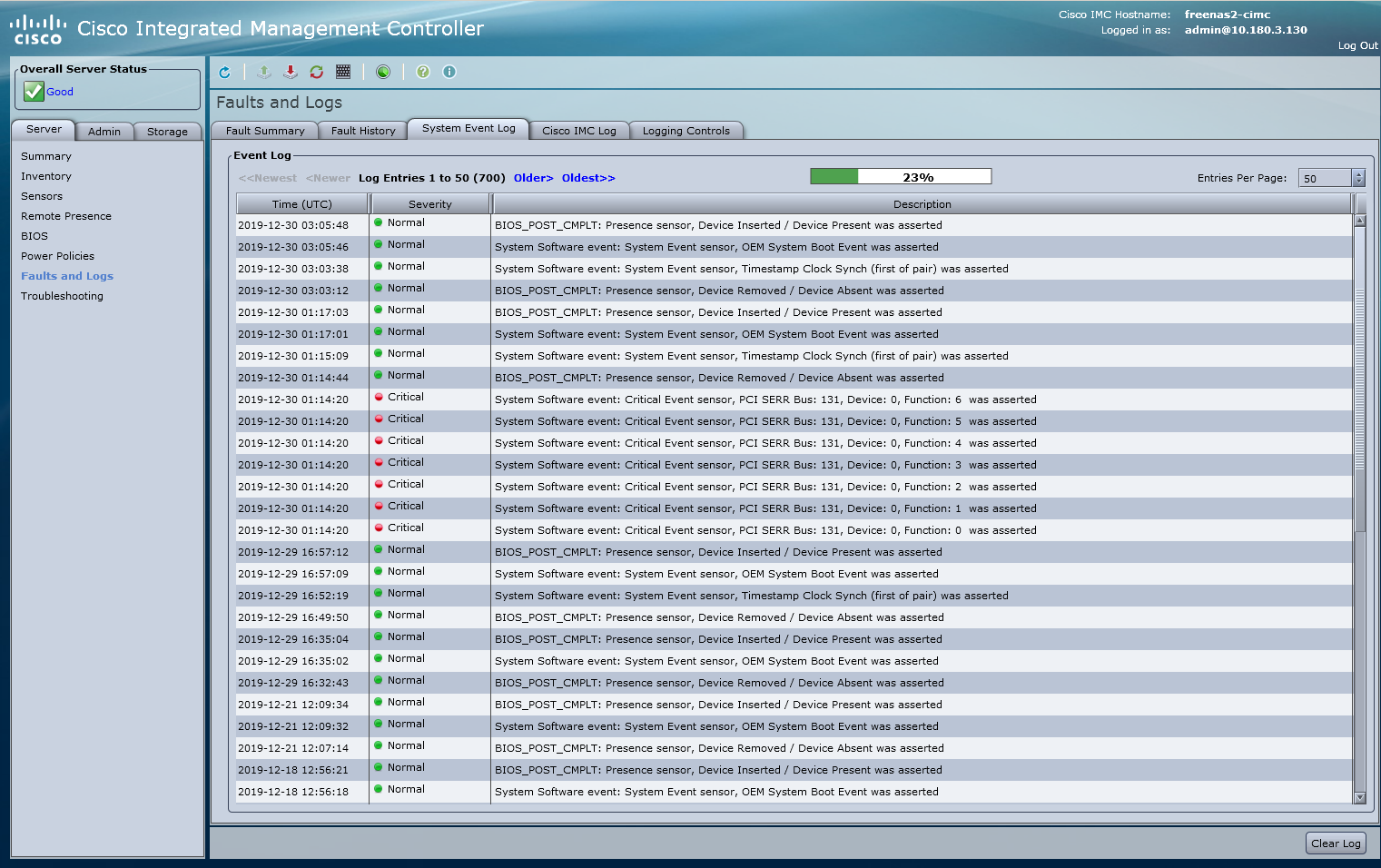1381x868 pixels.
Task: Jump to Oldest>> log entries
Action: pyautogui.click(x=588, y=178)
